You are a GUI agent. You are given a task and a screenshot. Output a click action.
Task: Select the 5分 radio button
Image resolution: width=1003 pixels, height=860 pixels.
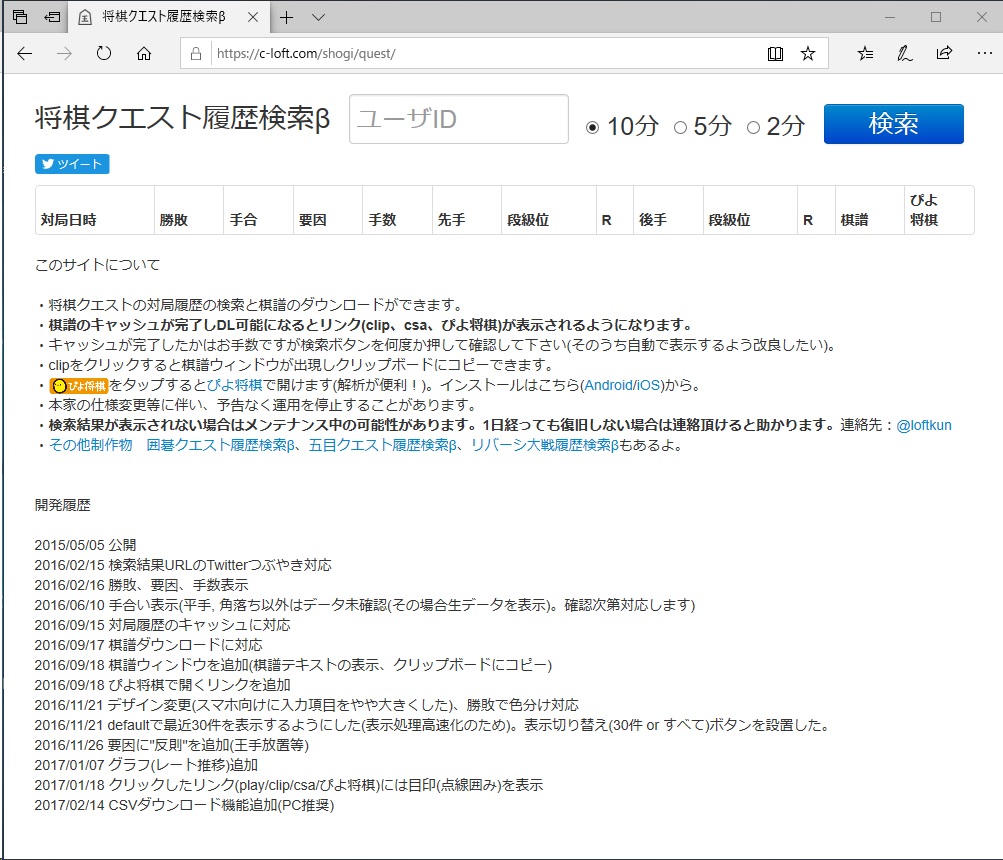681,127
